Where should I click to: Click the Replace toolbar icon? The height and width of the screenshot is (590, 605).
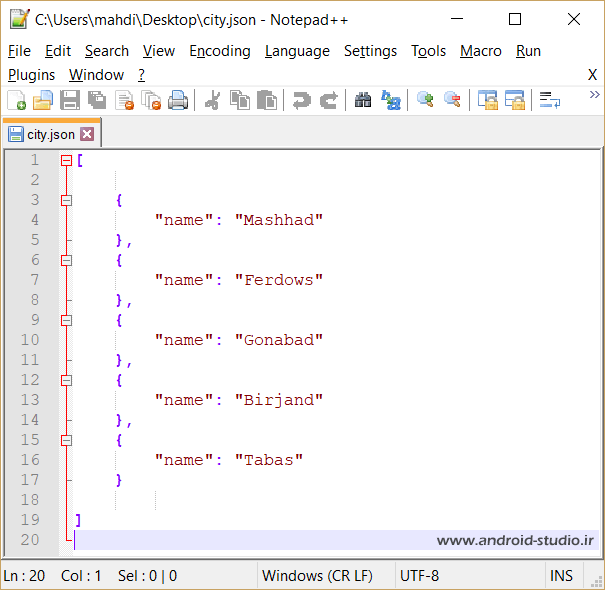click(x=390, y=100)
